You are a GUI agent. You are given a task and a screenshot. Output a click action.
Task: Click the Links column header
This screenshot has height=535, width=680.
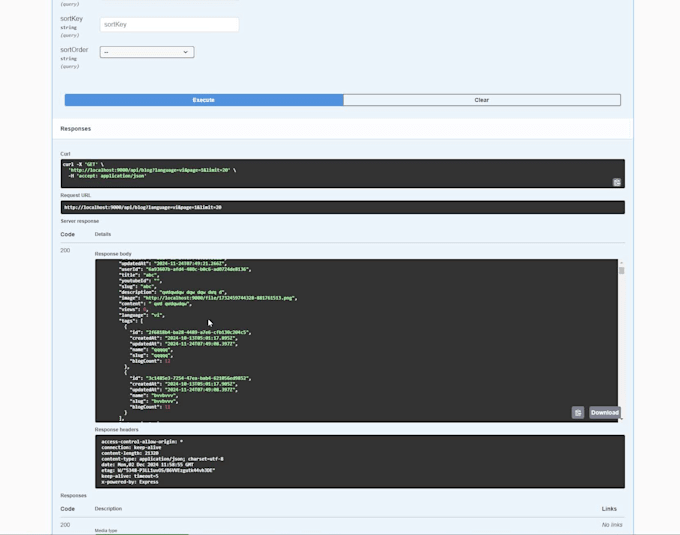click(609, 509)
